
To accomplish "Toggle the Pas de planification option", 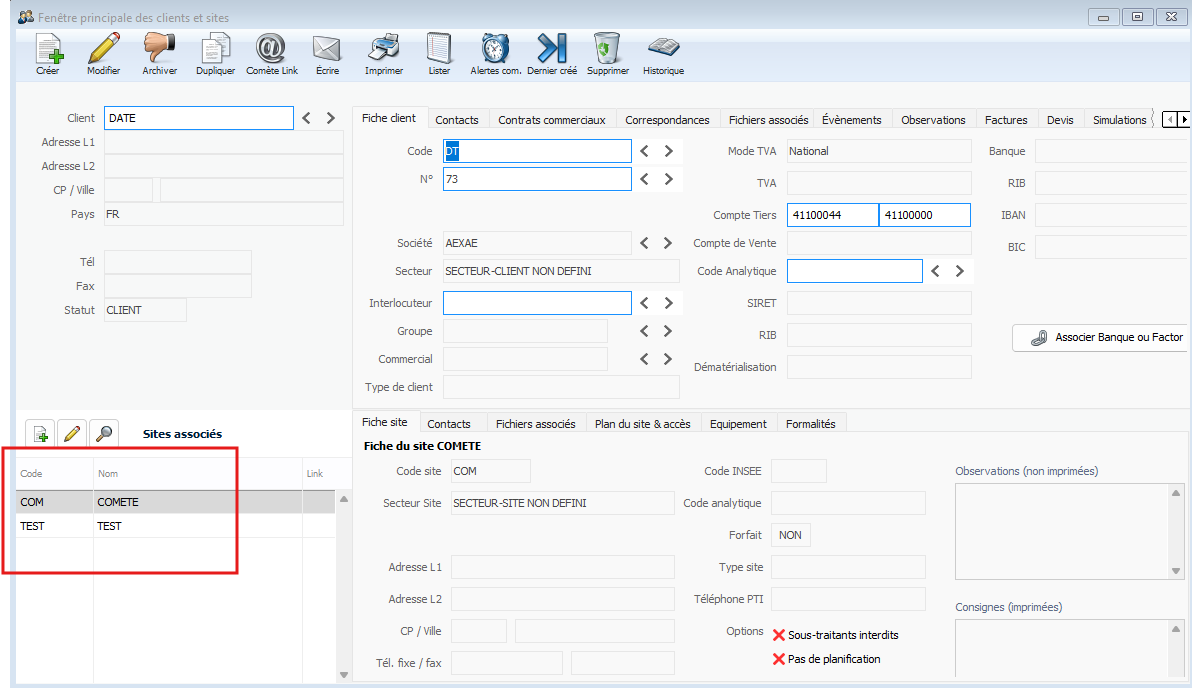I will [780, 659].
